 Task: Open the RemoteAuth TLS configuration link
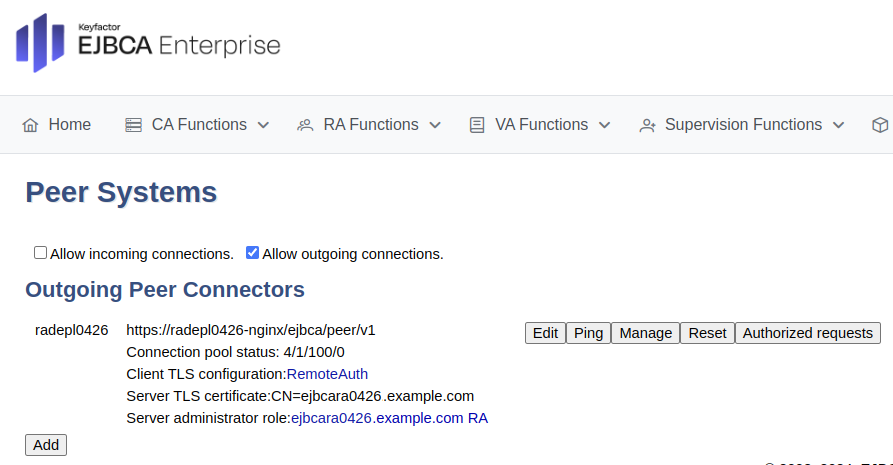pos(327,374)
